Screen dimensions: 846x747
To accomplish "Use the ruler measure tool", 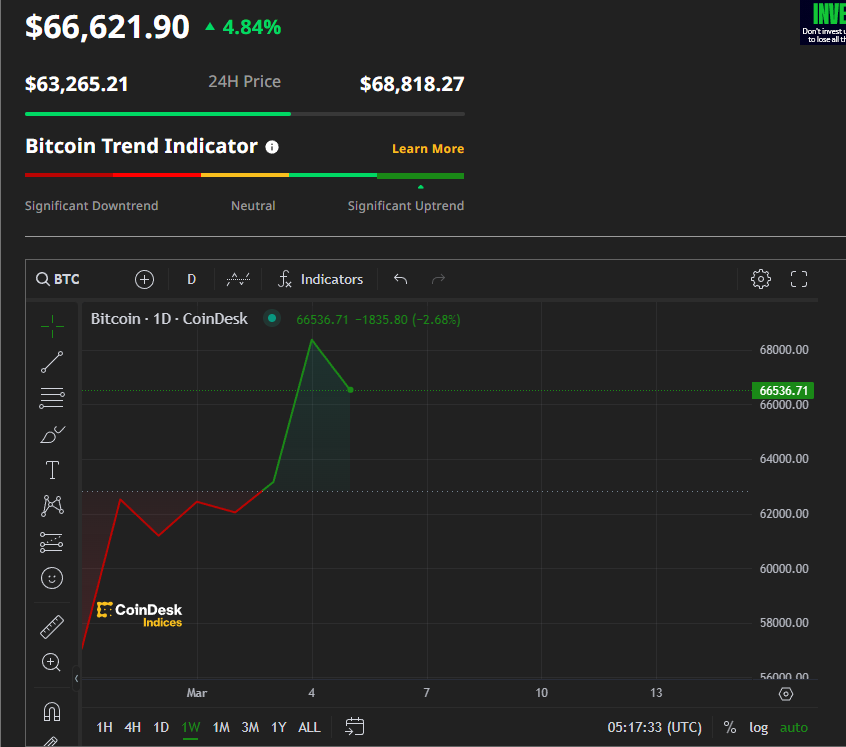I will pyautogui.click(x=52, y=624).
